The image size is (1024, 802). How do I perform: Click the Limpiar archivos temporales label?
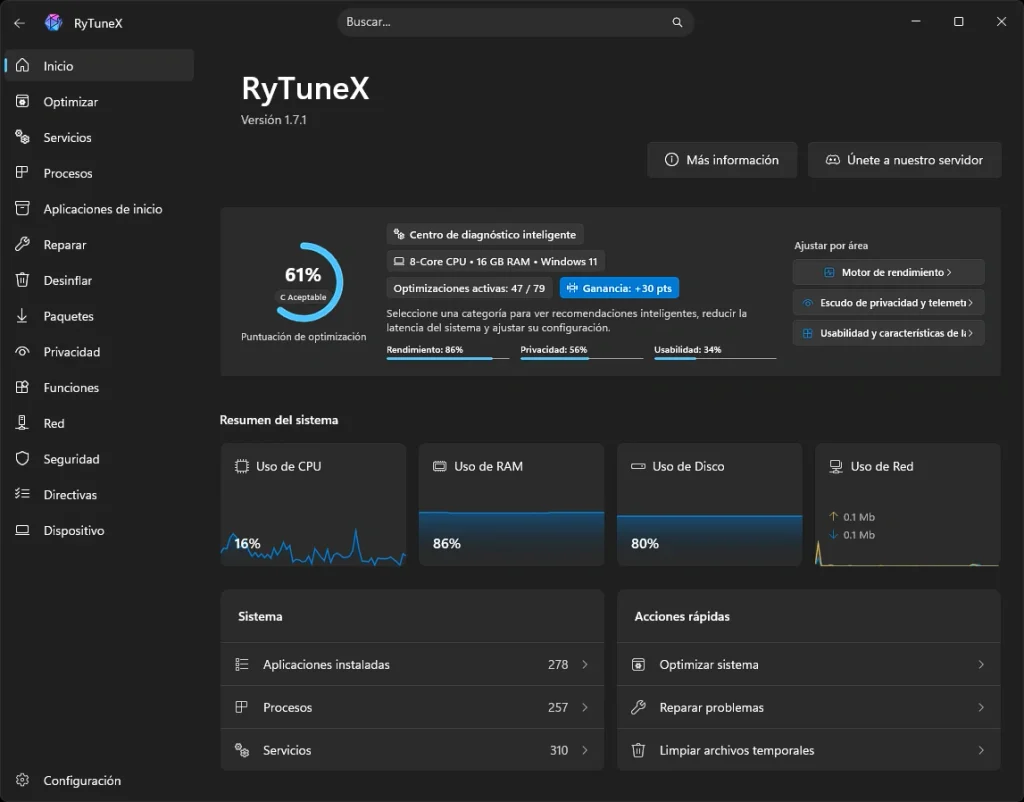(x=737, y=750)
